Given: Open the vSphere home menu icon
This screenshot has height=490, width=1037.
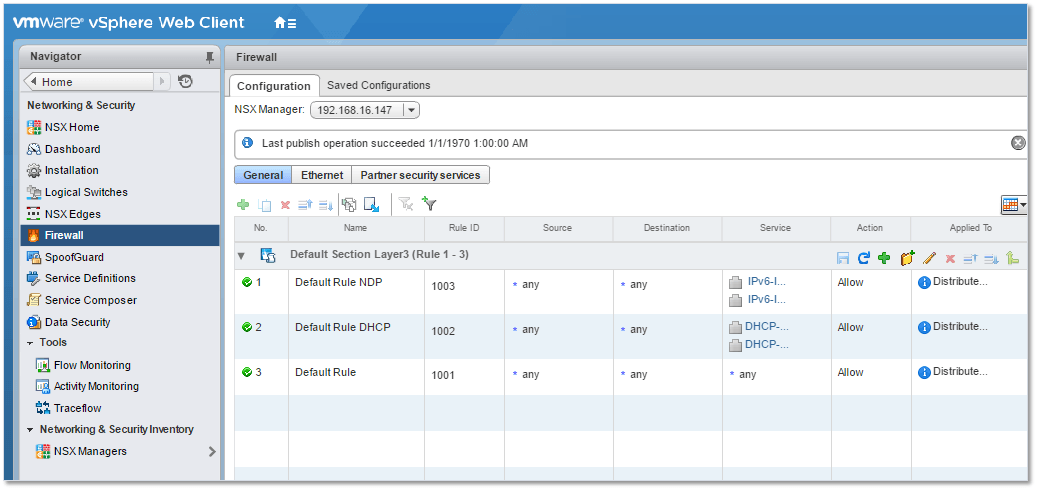Looking at the screenshot, I should pyautogui.click(x=284, y=22).
